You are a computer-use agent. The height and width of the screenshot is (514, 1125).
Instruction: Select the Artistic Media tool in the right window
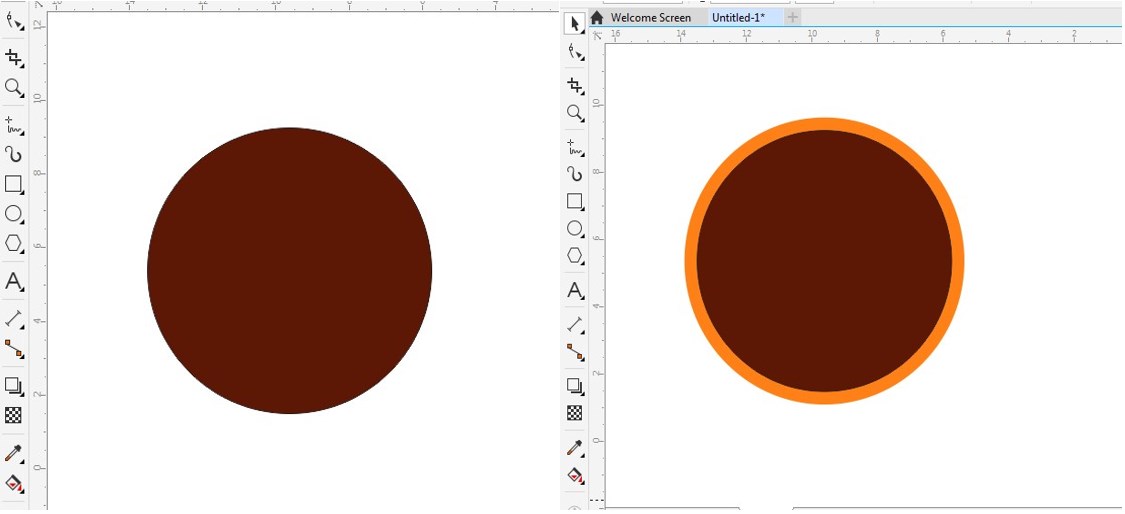tap(575, 174)
